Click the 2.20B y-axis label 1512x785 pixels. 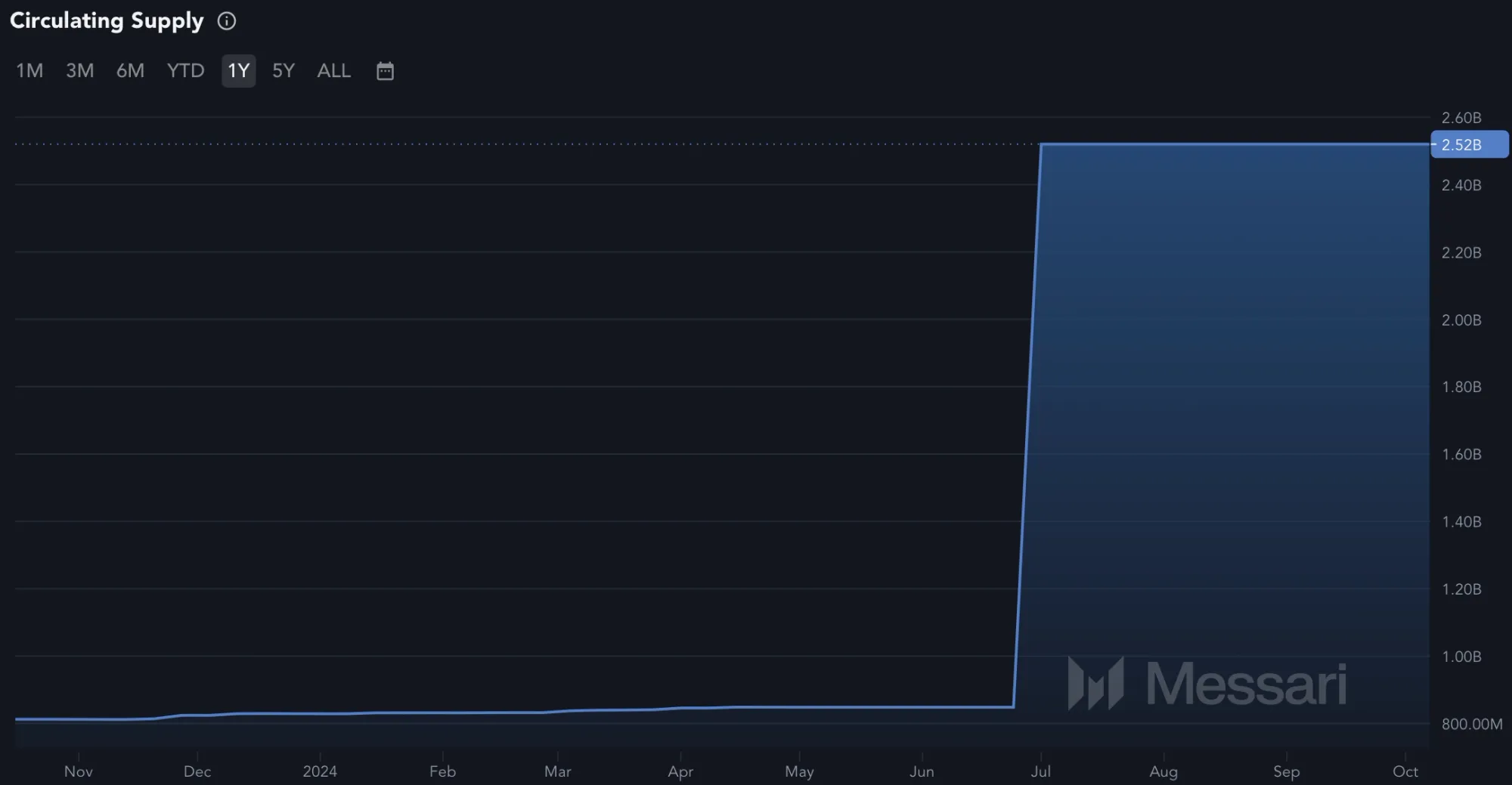pyautogui.click(x=1461, y=252)
